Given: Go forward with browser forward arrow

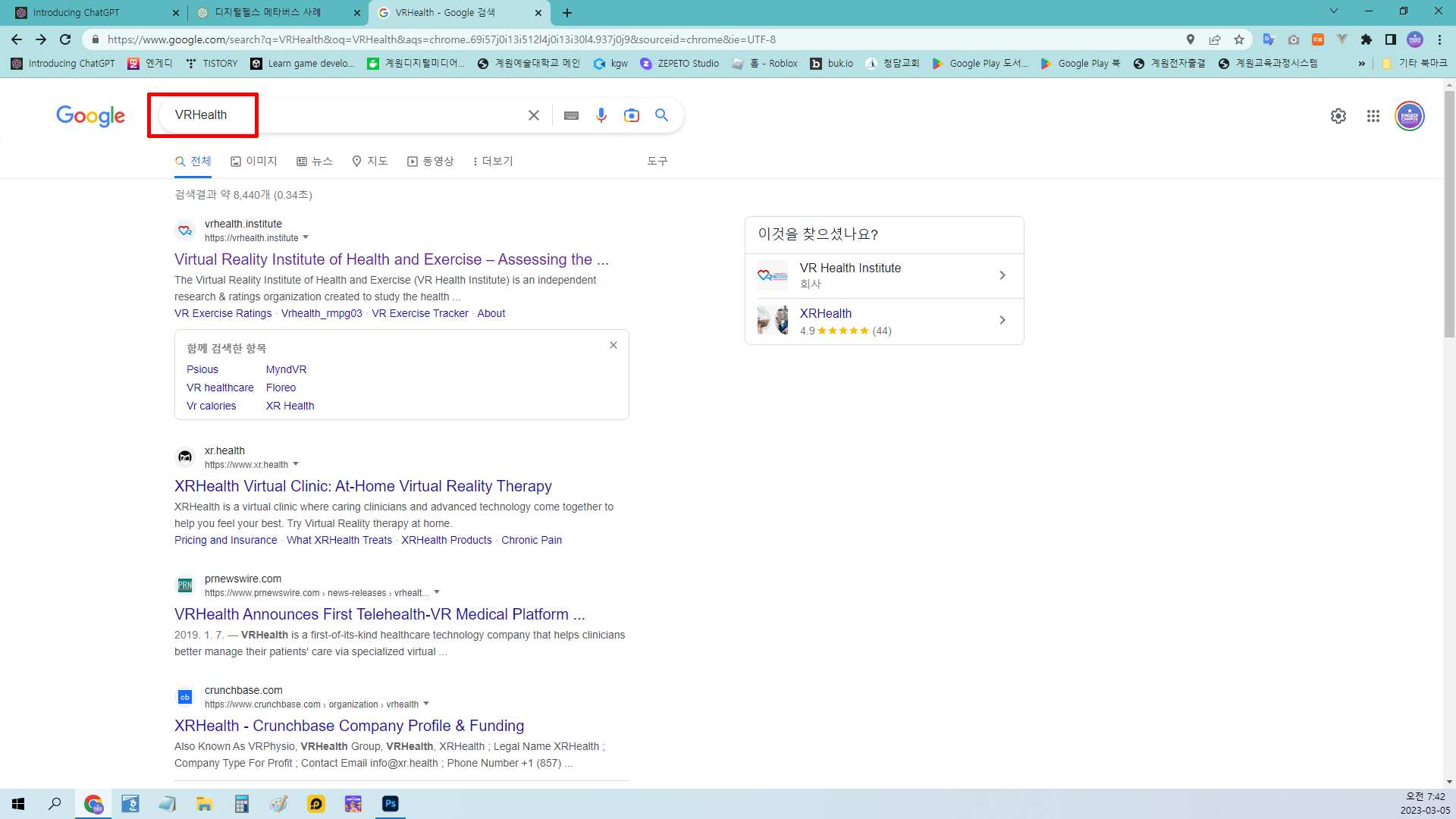Looking at the screenshot, I should (41, 39).
